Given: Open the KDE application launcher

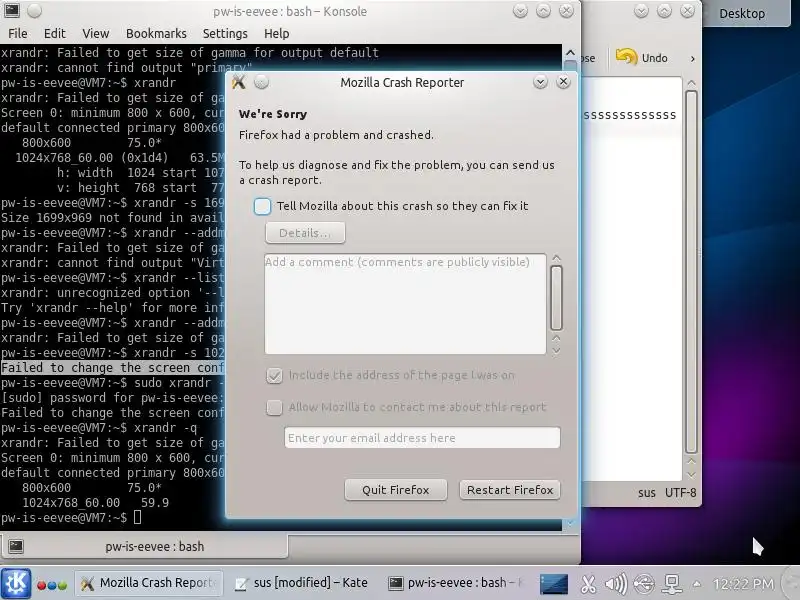Looking at the screenshot, I should [16, 583].
